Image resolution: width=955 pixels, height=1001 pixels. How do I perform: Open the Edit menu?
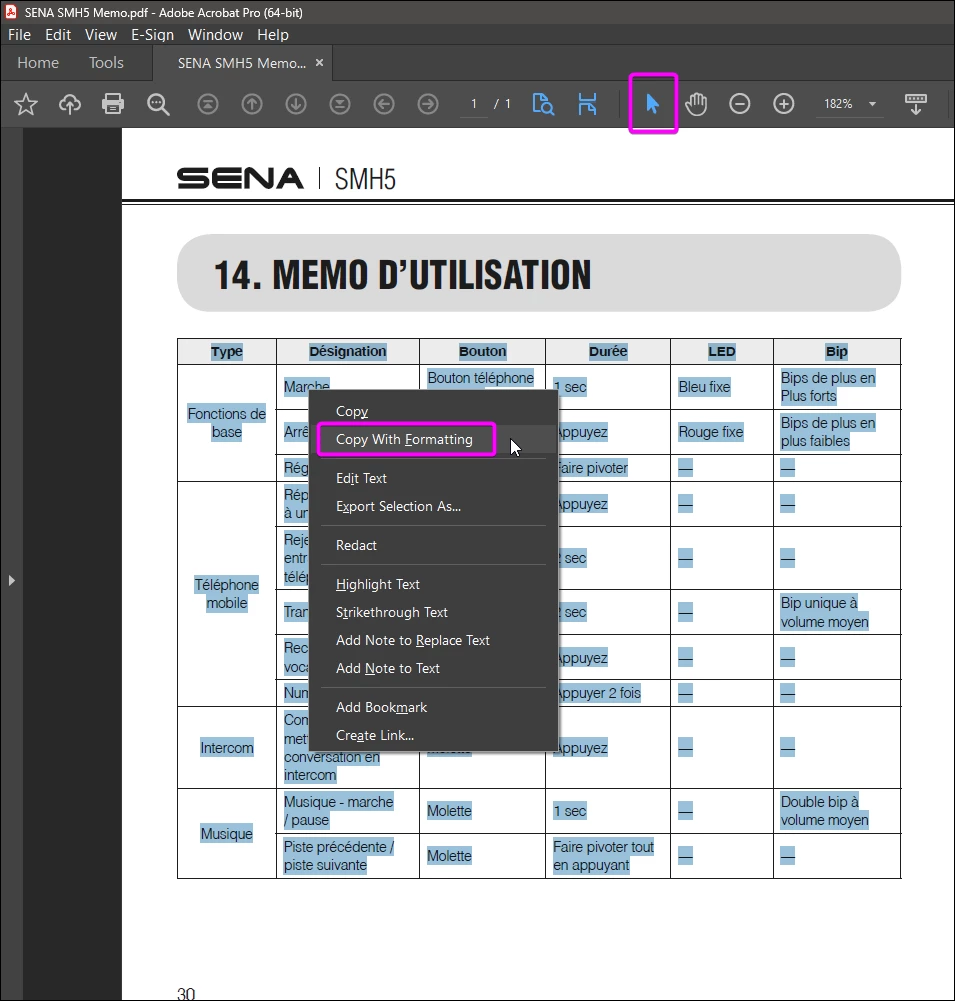pyautogui.click(x=57, y=34)
